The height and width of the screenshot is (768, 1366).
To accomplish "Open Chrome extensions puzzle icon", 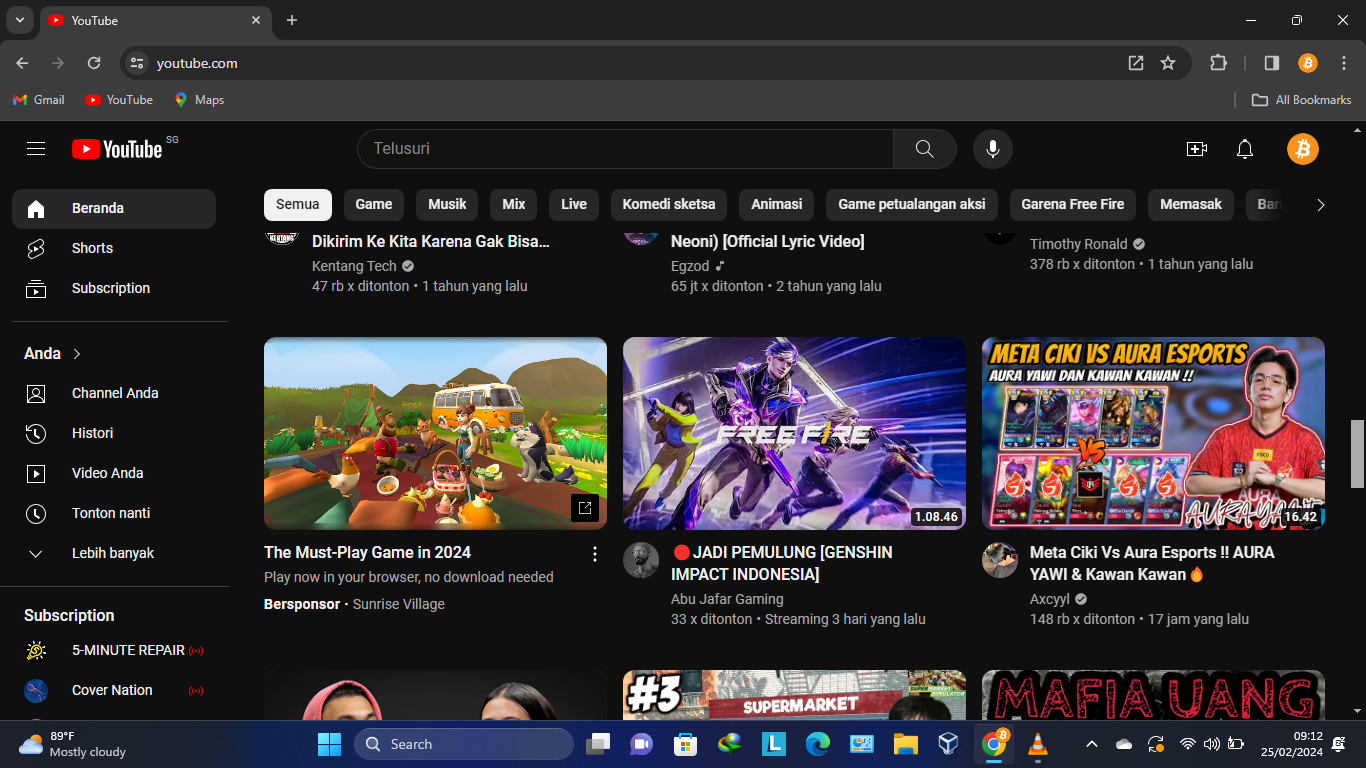I will point(1218,63).
